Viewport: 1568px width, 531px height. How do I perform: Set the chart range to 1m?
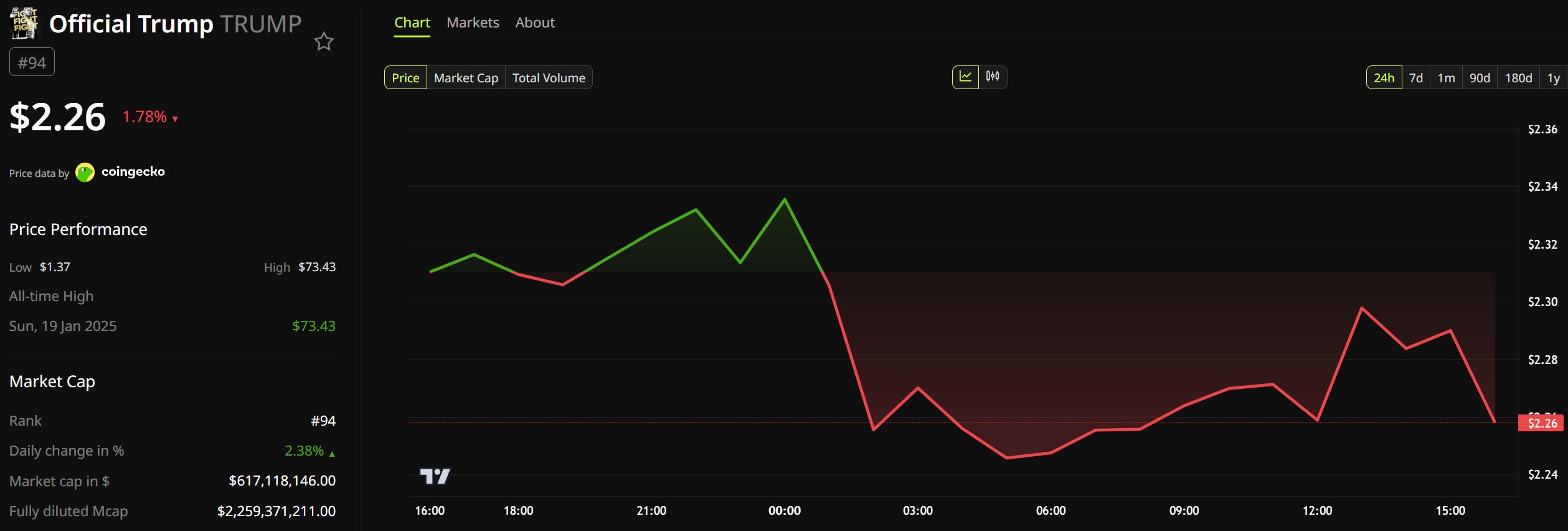1446,78
